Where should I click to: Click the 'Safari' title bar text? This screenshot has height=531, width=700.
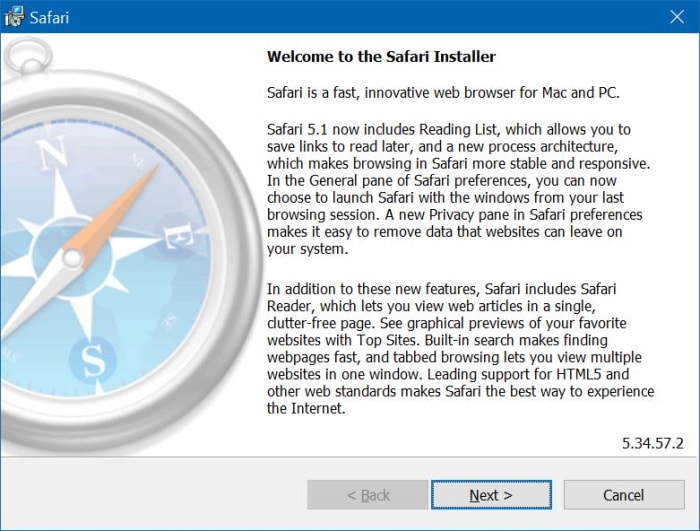coord(49,17)
